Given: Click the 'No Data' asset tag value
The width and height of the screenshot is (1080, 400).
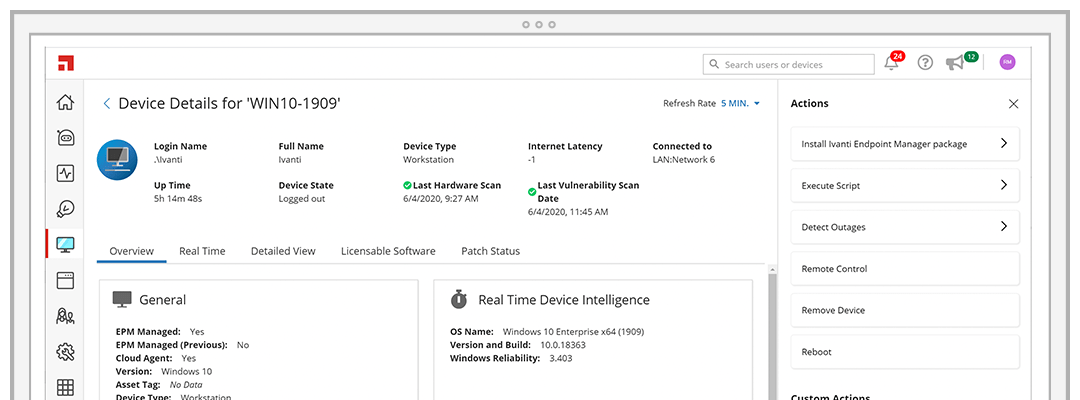Looking at the screenshot, I should click(186, 385).
